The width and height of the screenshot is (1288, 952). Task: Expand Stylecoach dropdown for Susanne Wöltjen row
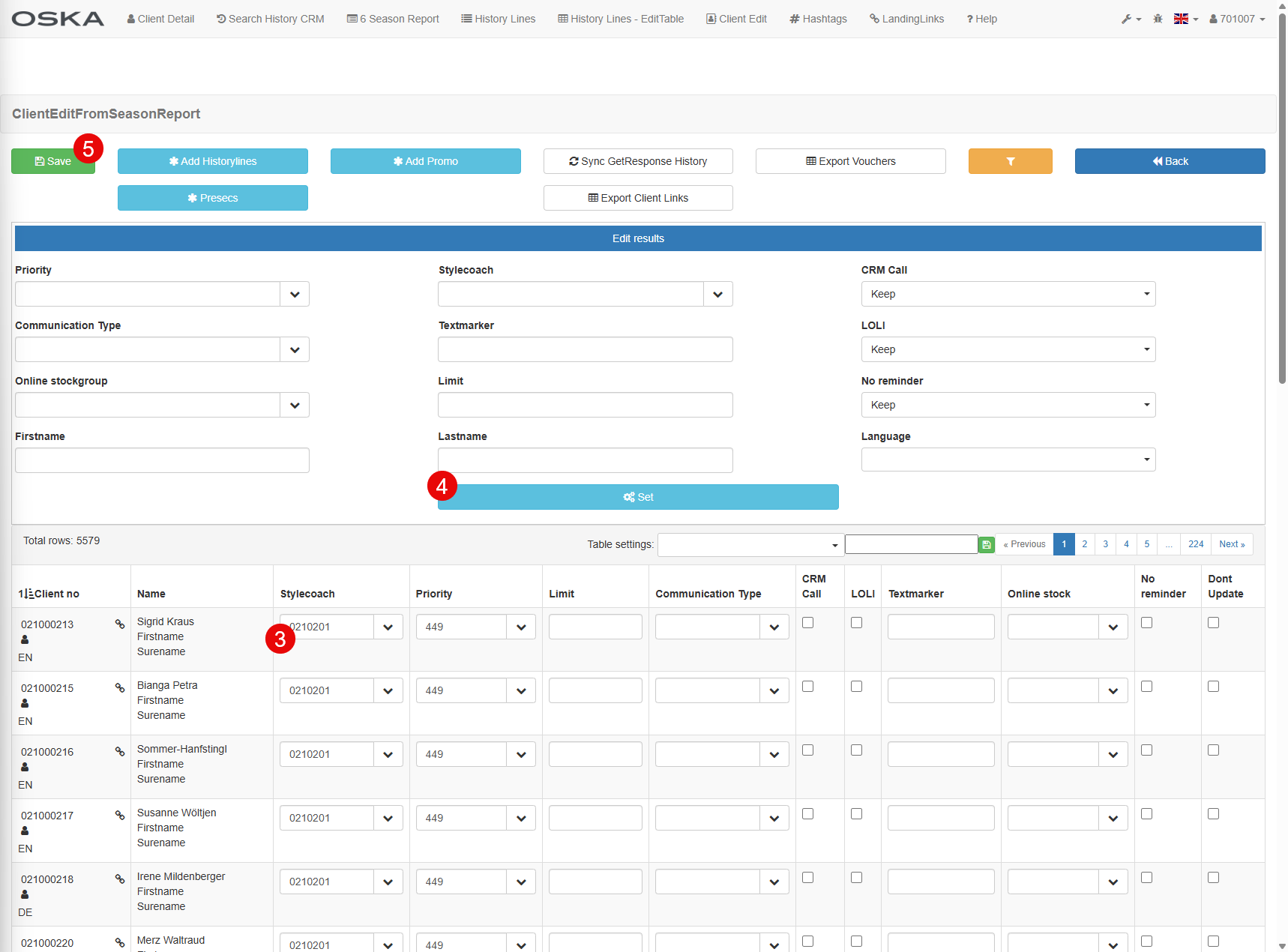click(x=388, y=818)
